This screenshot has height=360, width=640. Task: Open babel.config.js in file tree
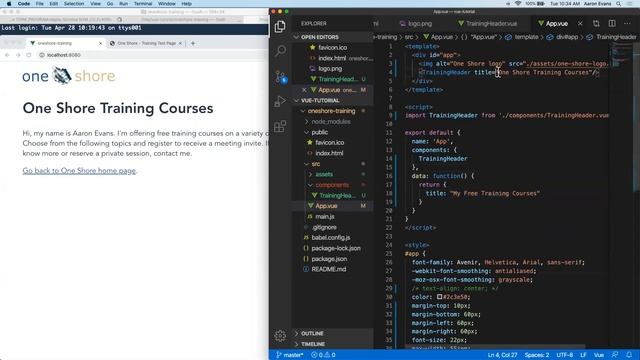click(332, 238)
